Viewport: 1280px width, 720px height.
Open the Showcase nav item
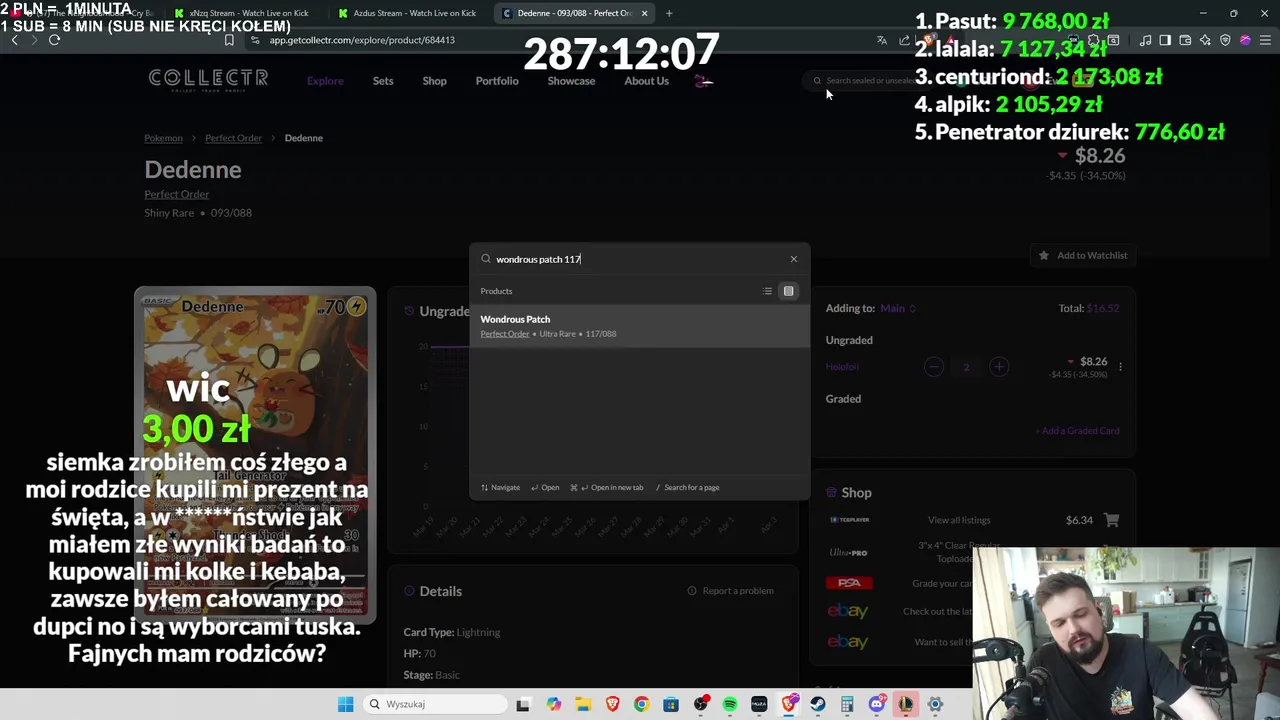click(x=571, y=81)
